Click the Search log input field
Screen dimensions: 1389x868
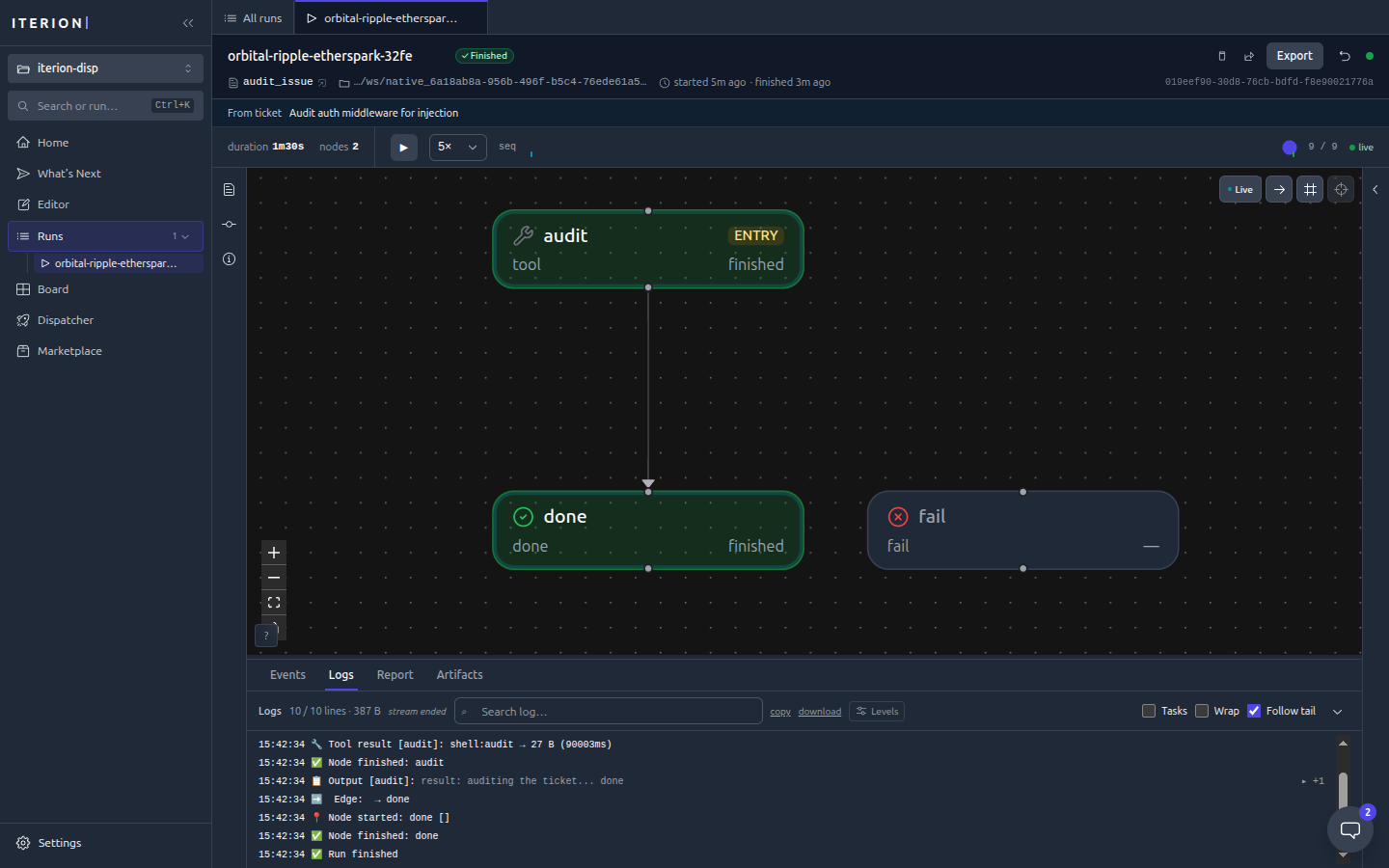coord(609,712)
